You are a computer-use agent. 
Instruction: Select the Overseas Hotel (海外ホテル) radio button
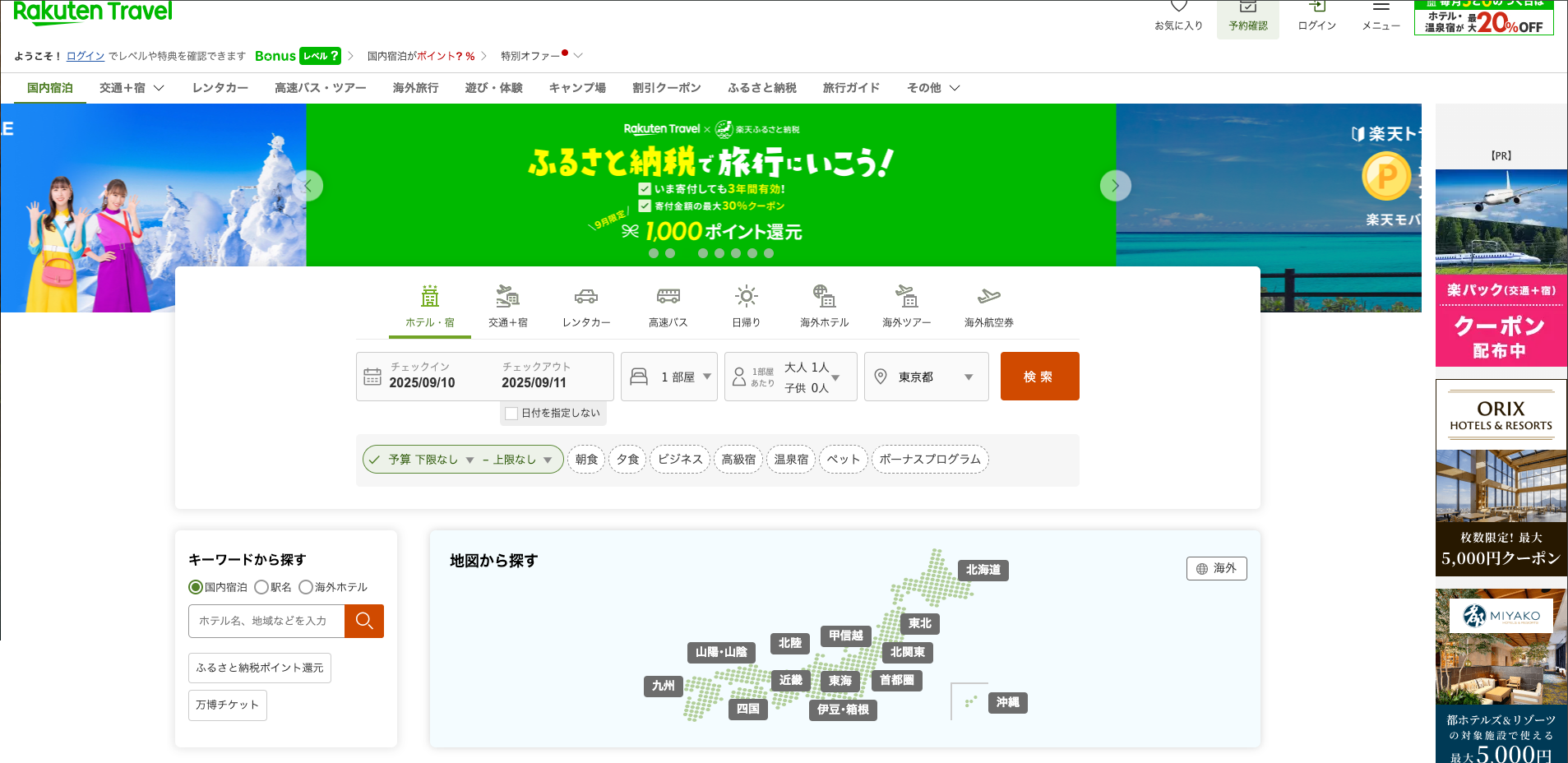(306, 587)
